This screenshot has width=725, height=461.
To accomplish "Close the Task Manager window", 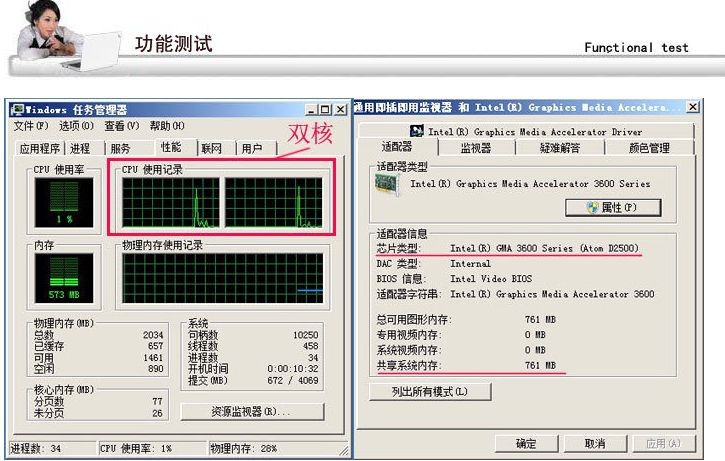I will click(340, 110).
